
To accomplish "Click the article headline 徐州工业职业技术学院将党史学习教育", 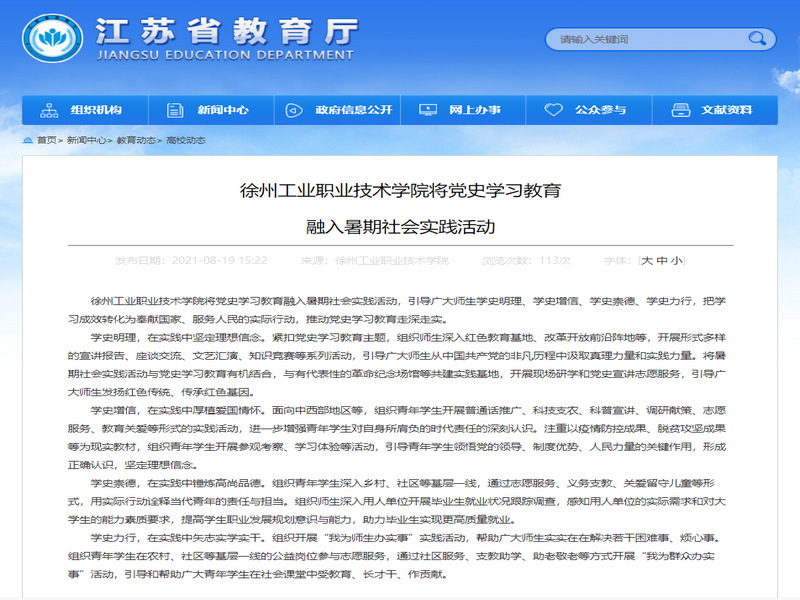I will pos(400,189).
